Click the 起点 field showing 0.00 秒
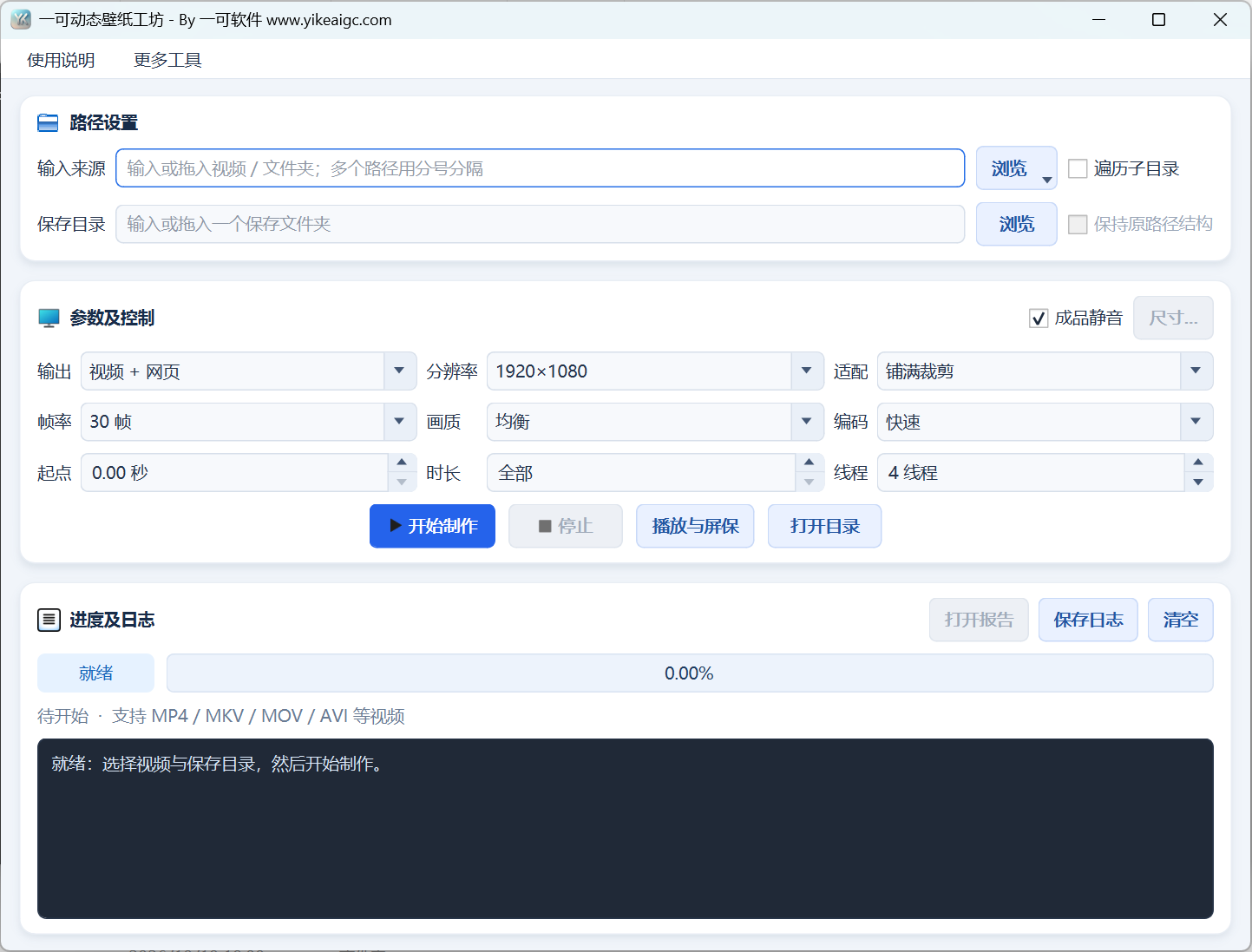 [234, 473]
